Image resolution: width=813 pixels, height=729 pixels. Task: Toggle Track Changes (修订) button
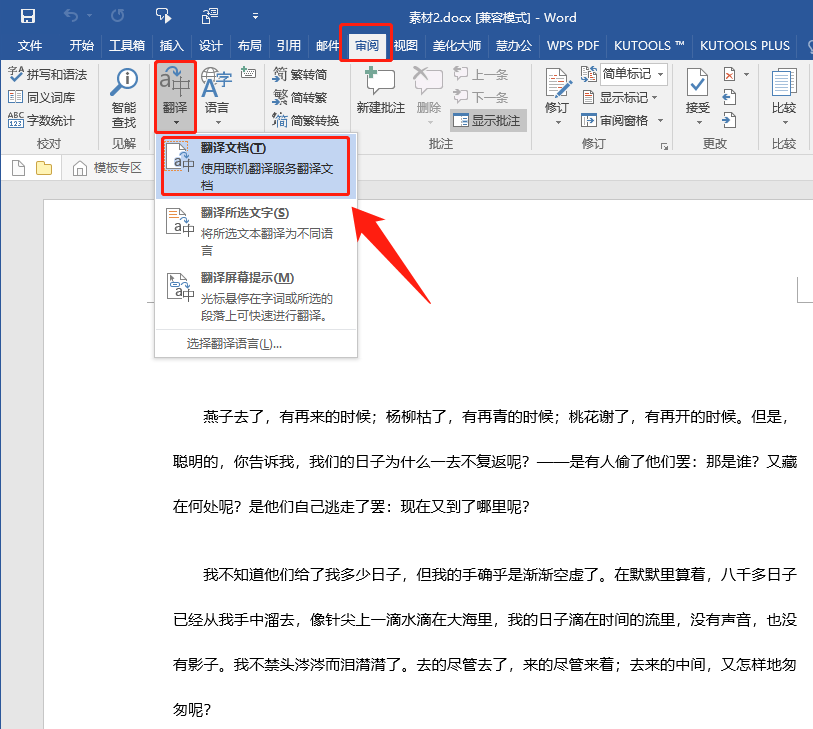pos(557,96)
